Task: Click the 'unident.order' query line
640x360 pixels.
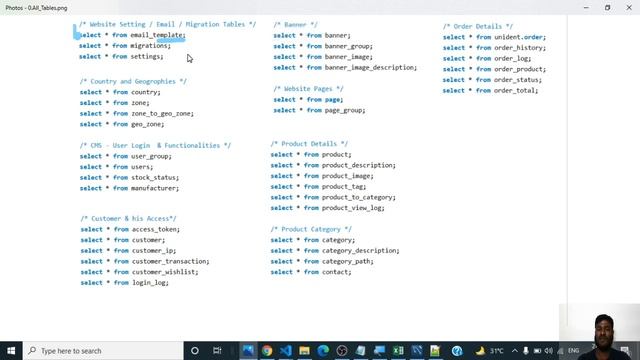Action: point(494,37)
